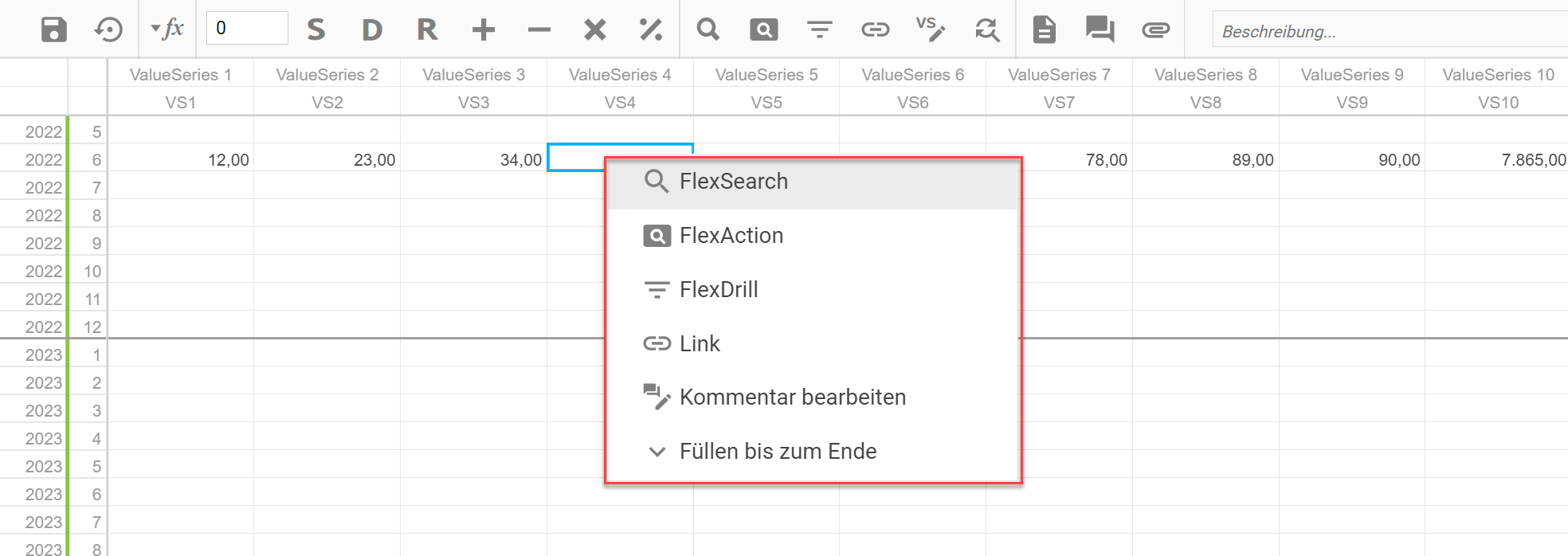Choose Kommentar bearbeiten in the context menu
This screenshot has width=1568, height=556.
pos(792,397)
